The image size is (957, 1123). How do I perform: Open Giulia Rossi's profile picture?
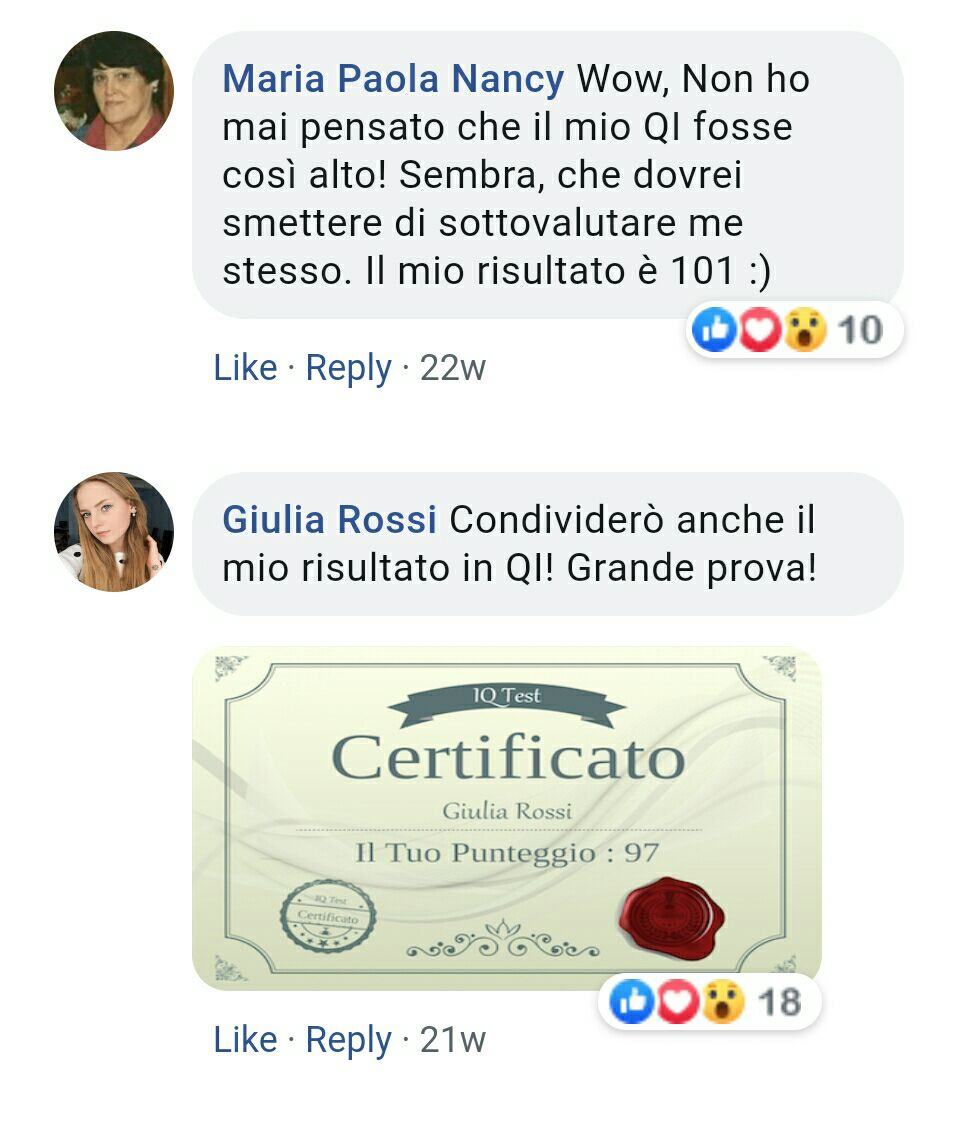tap(114, 531)
